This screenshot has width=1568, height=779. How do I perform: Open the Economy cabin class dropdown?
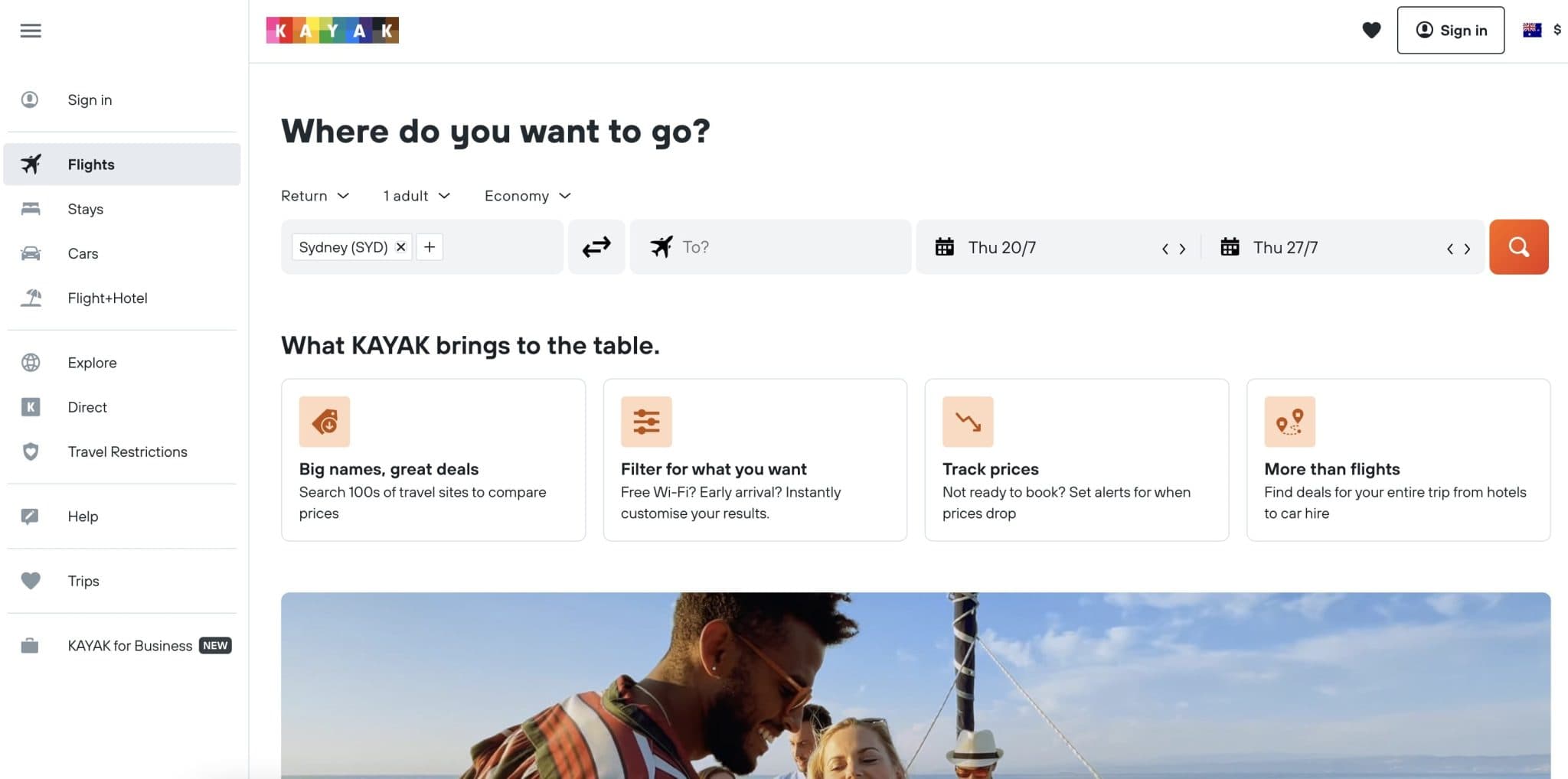point(528,196)
